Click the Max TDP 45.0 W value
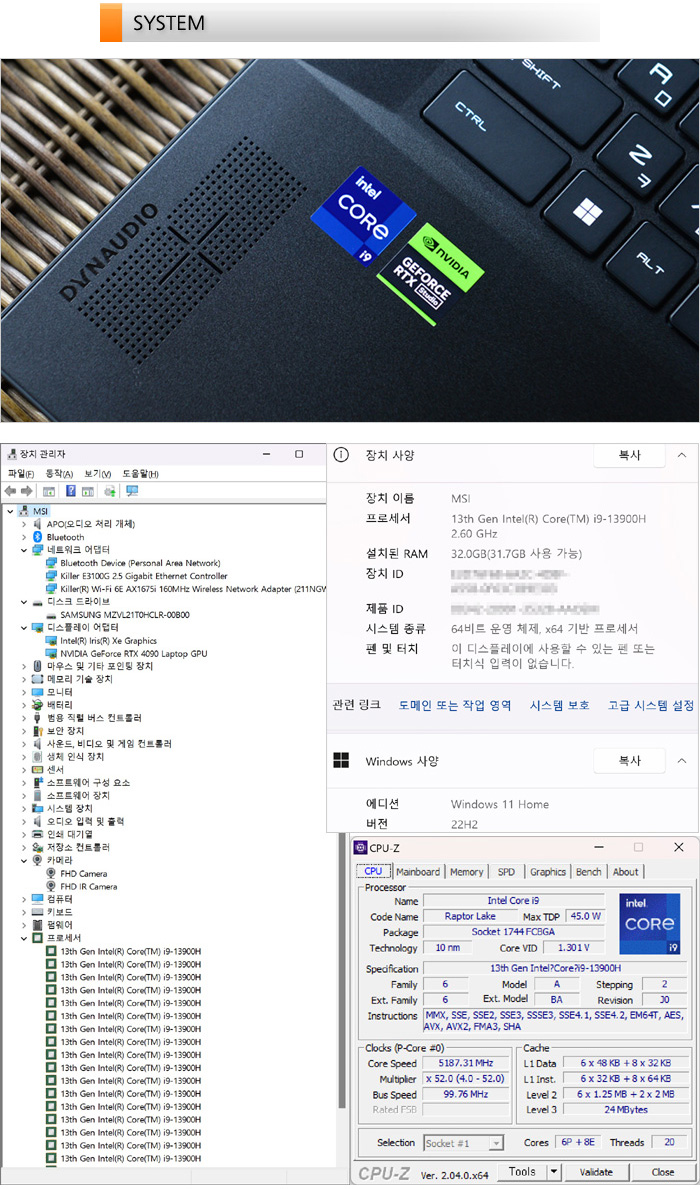 (585, 916)
